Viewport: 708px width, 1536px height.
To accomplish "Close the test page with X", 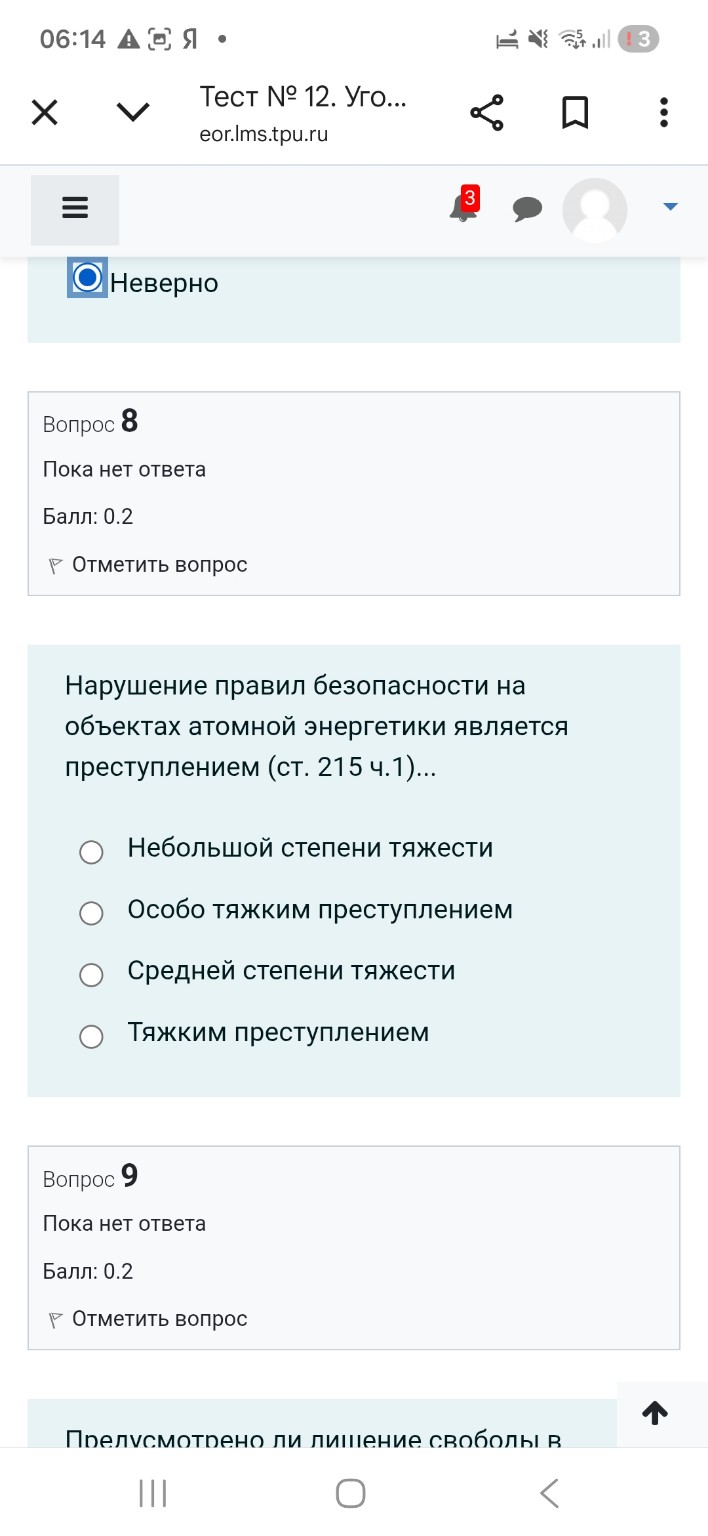I will click(44, 112).
